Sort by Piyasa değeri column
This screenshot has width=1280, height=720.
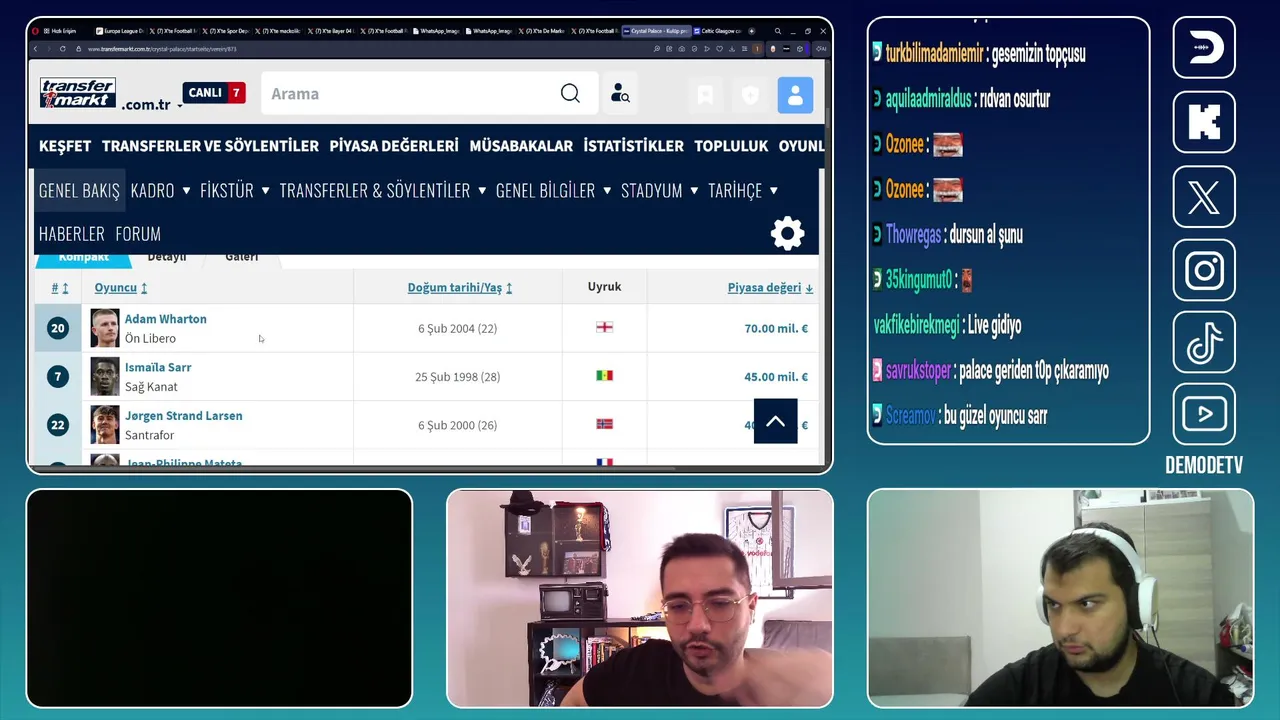coord(770,288)
